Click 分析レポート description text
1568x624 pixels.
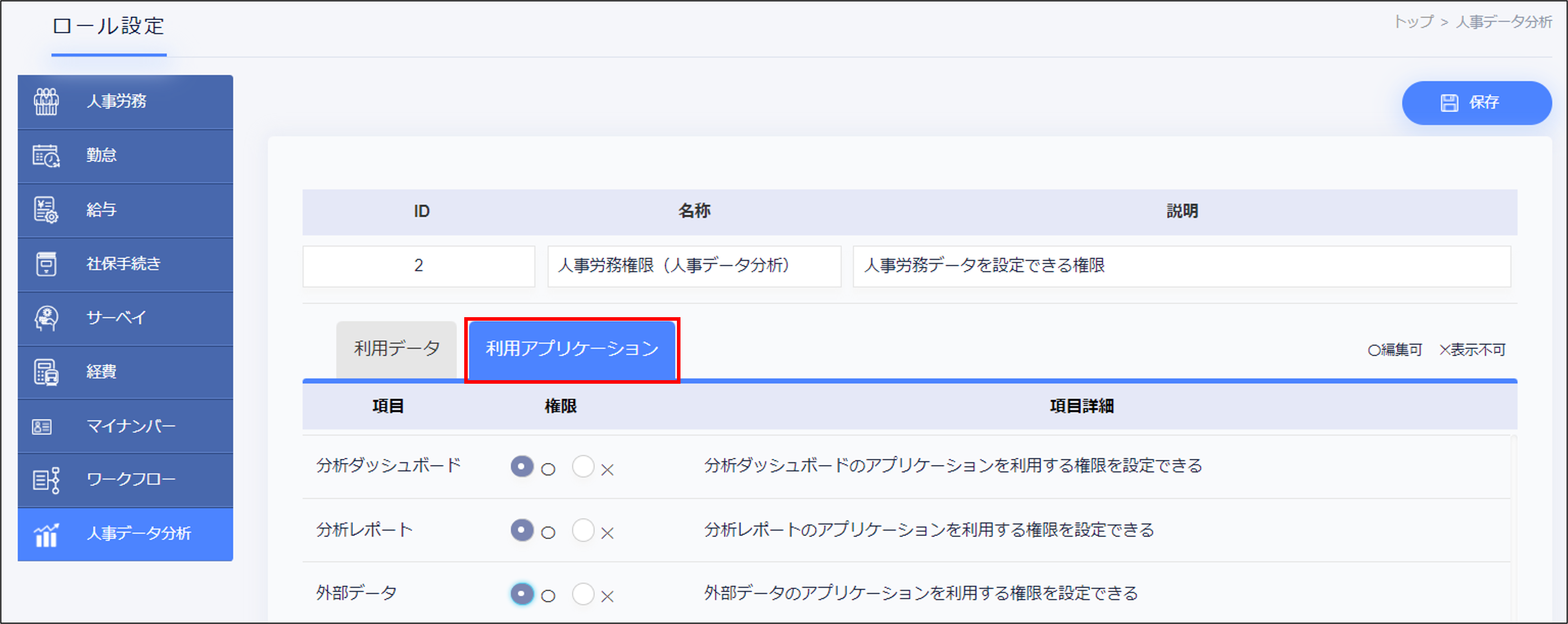(929, 530)
